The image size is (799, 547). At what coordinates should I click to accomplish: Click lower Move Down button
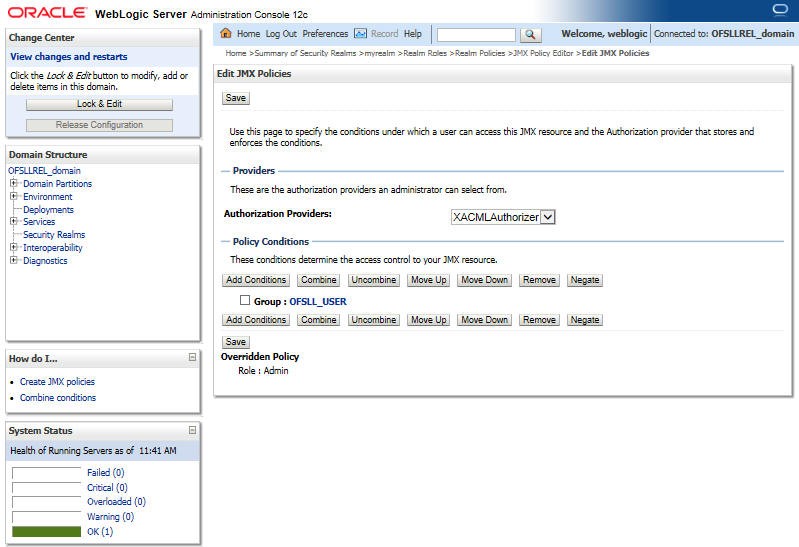(x=484, y=320)
